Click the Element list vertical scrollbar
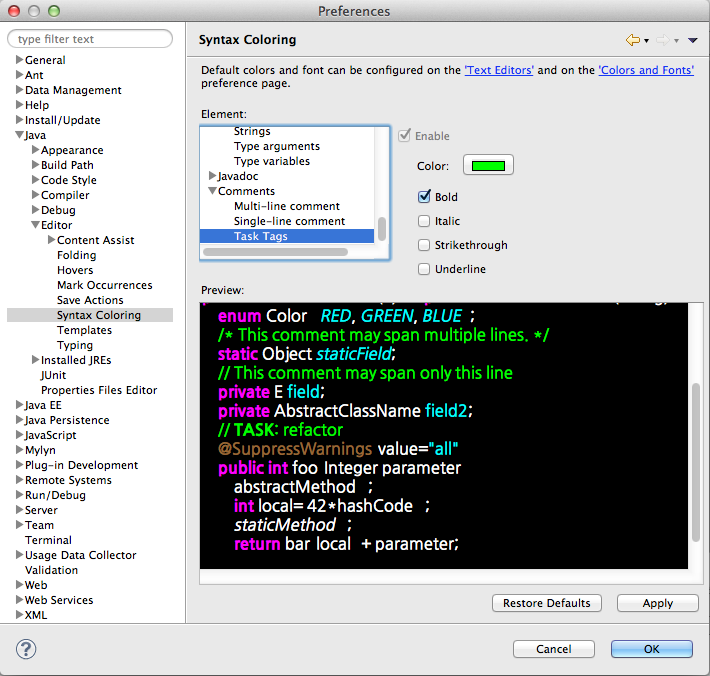710x676 pixels. pos(382,229)
